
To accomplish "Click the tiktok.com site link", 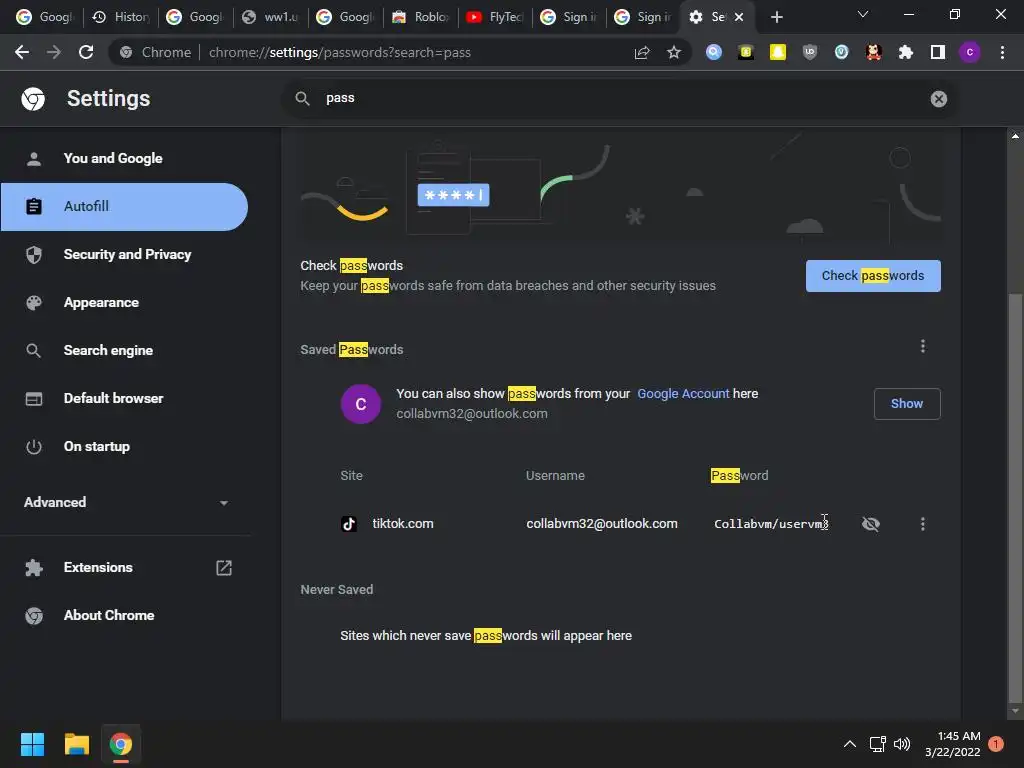I will tap(403, 524).
